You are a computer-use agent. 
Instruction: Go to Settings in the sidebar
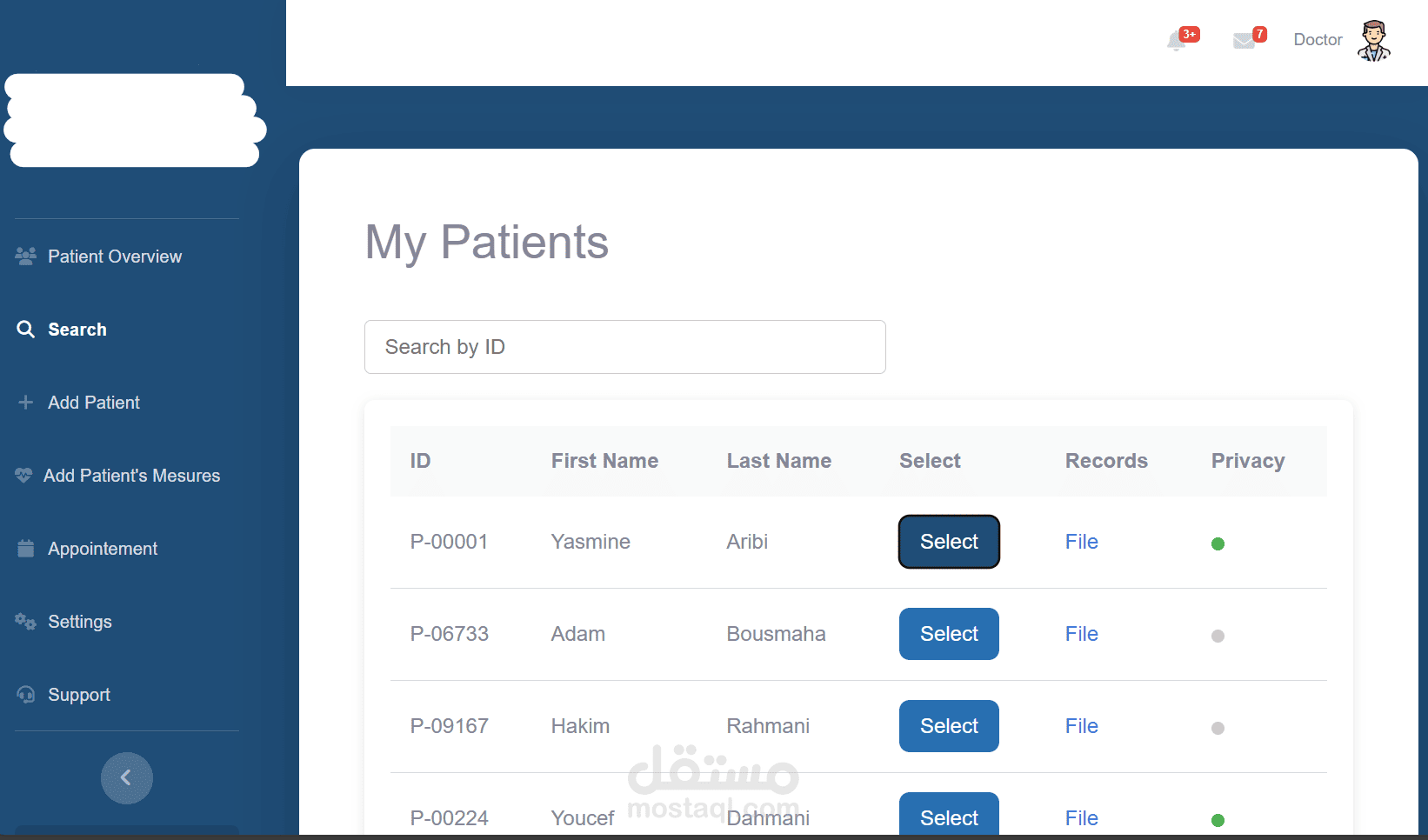pyautogui.click(x=79, y=621)
